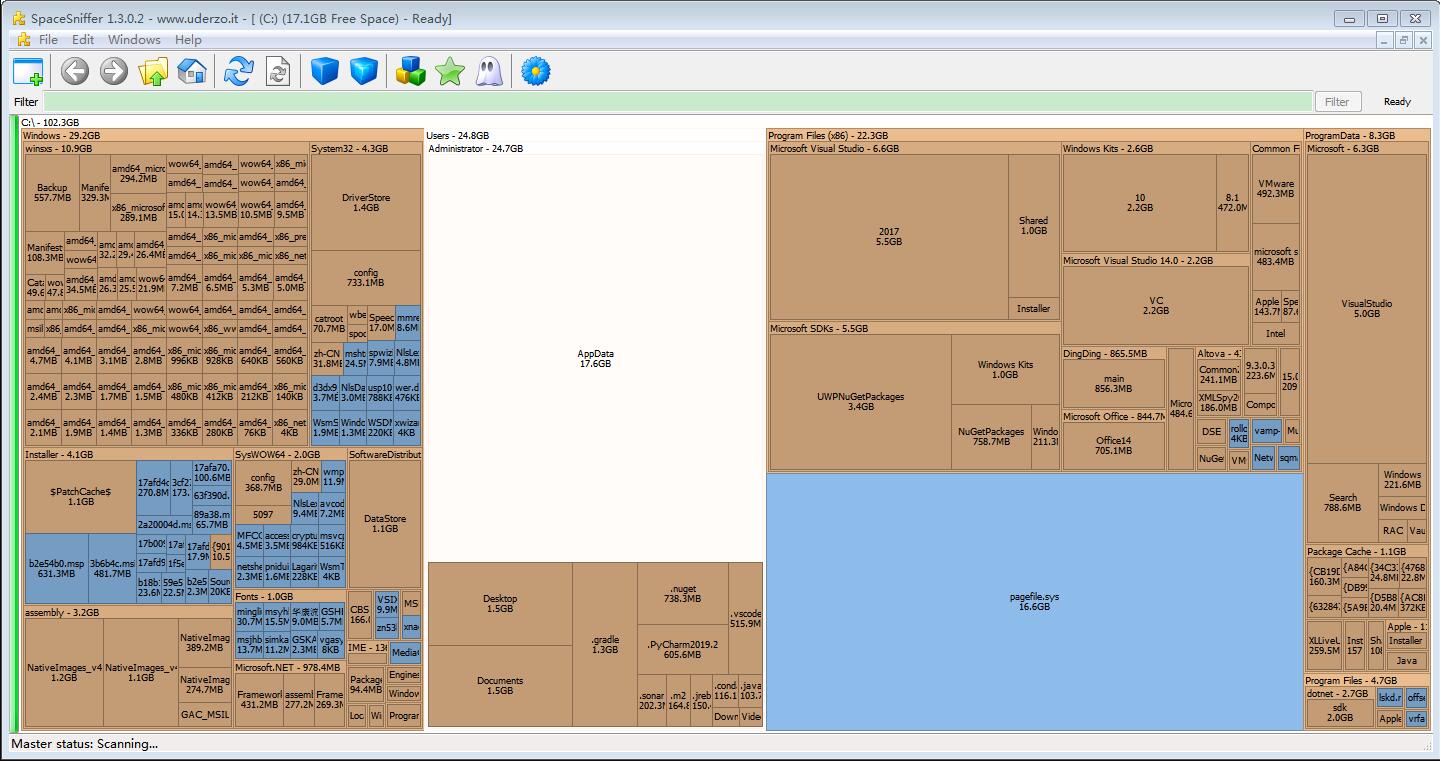Go up to the parent folder level
The width and height of the screenshot is (1440, 761).
153,72
